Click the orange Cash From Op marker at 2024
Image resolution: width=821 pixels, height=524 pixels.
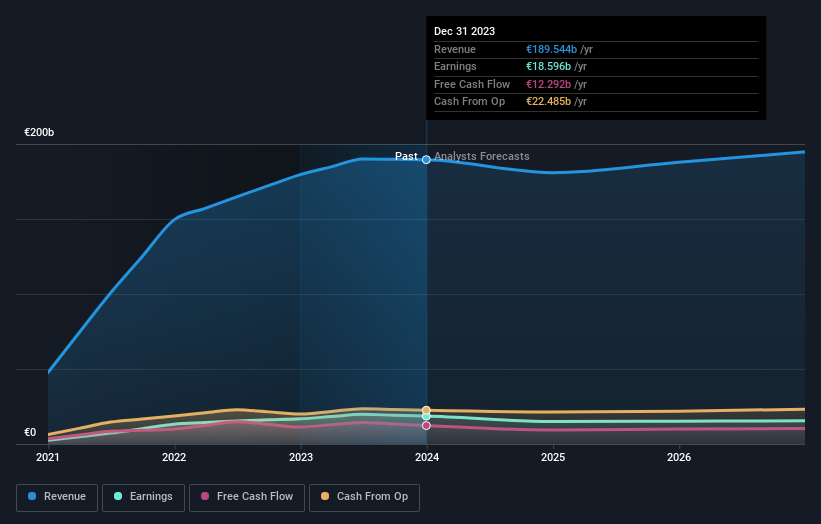tap(426, 410)
